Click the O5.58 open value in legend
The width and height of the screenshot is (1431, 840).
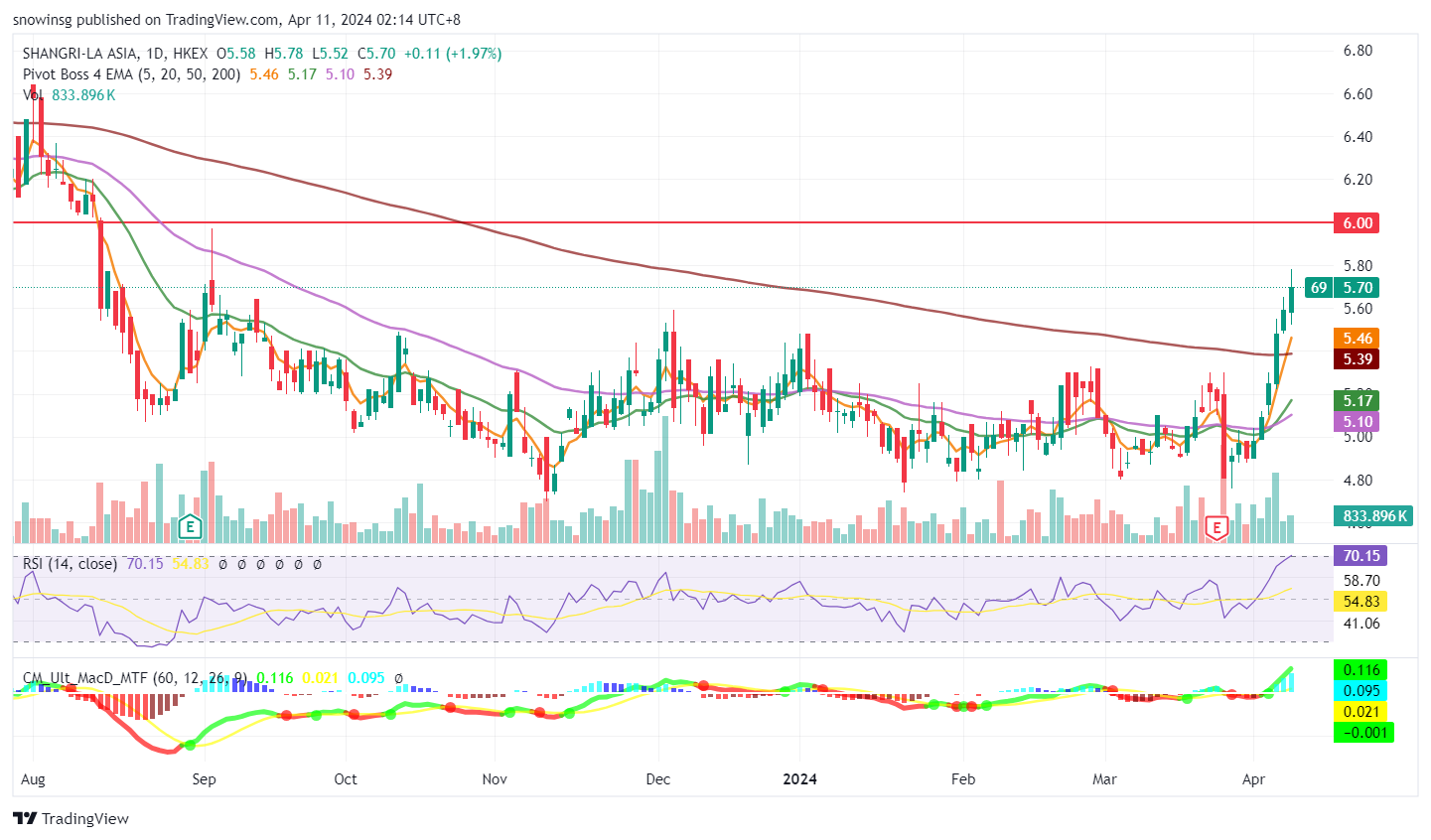pos(236,54)
